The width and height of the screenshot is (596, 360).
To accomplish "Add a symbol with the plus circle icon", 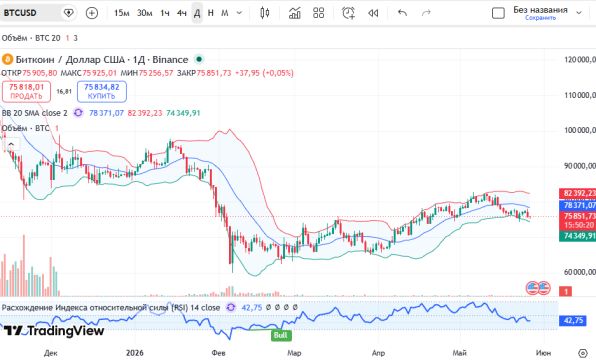I will 92,13.
